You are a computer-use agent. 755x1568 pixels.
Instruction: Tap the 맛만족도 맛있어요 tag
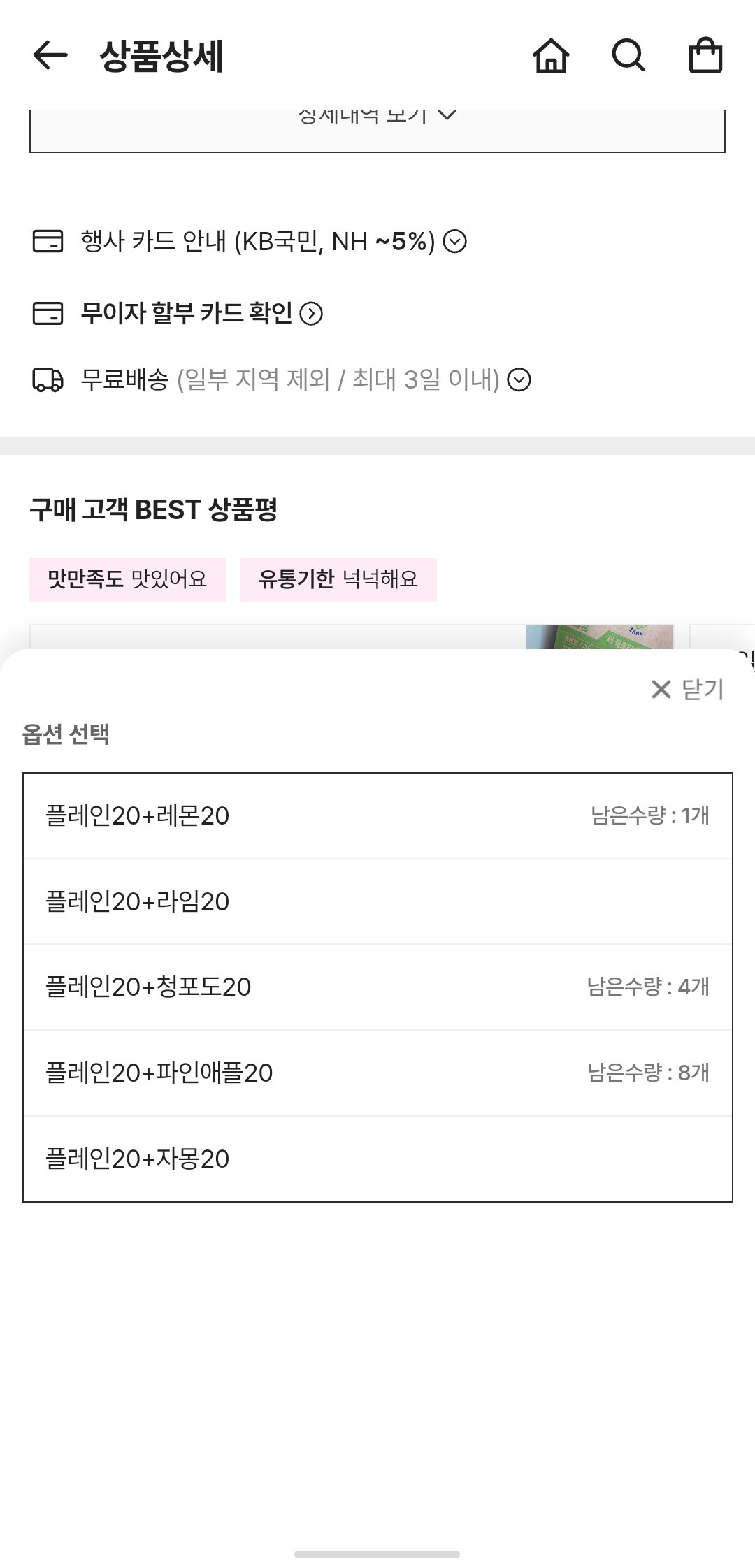[127, 579]
